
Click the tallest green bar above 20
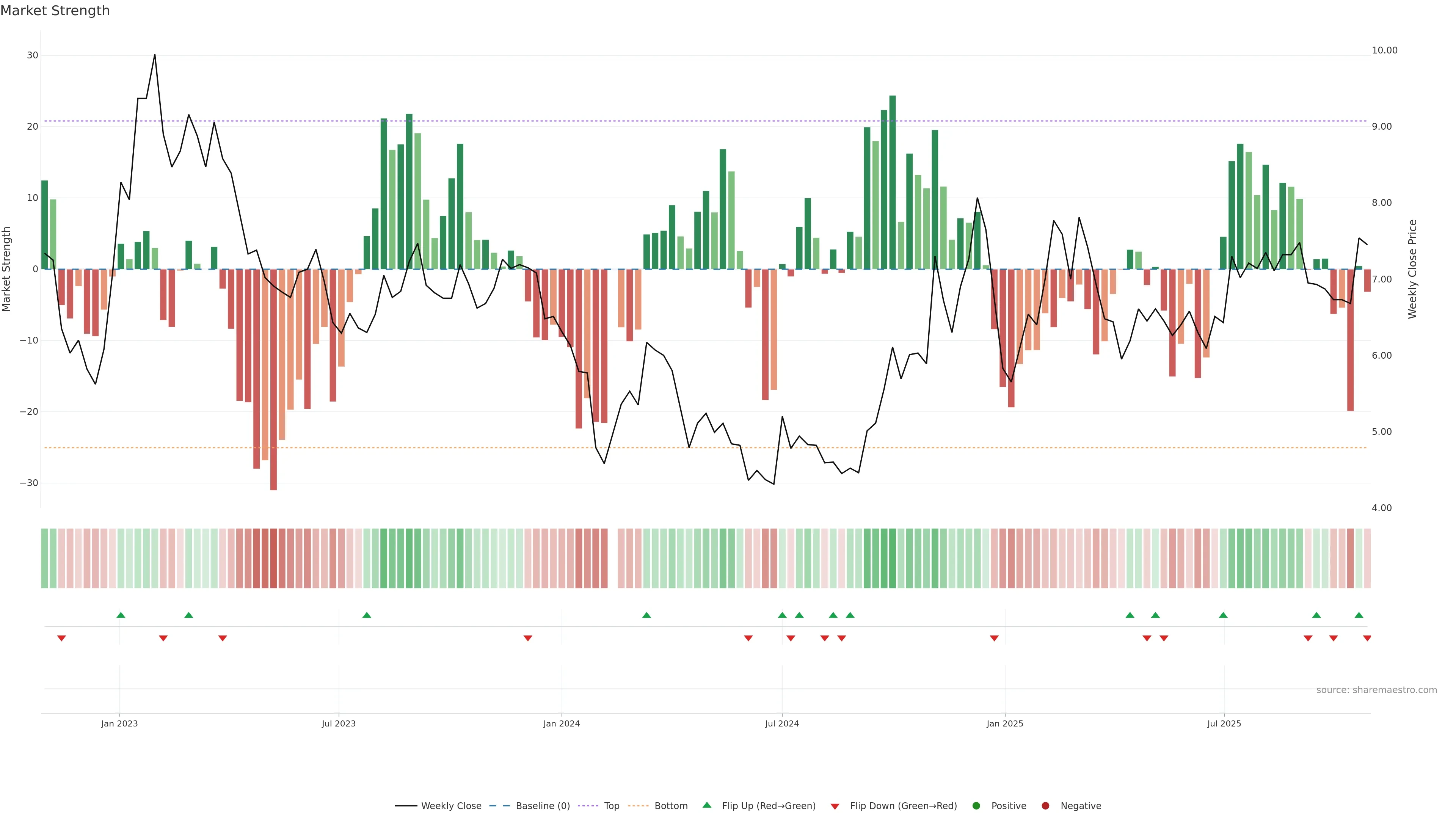point(893,181)
